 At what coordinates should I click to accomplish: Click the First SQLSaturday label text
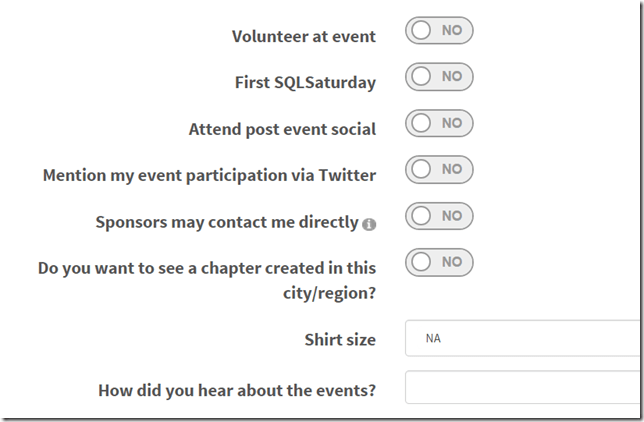[x=305, y=83]
